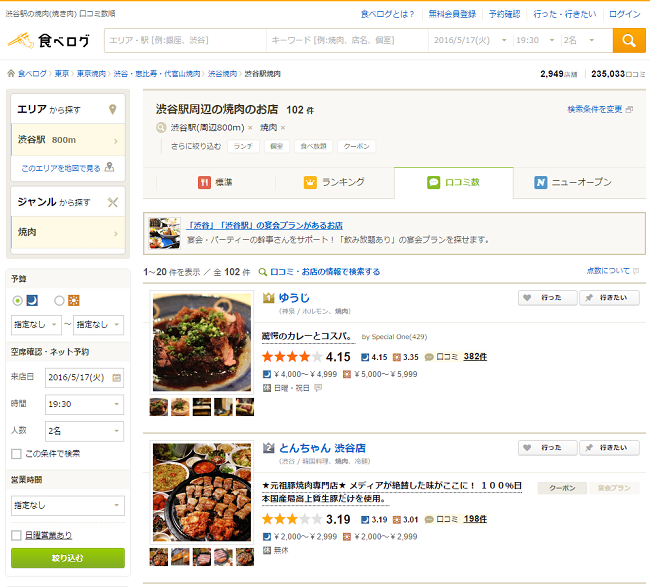Screen dimensions: 650x587
Task: Click the 東京焼肉 breadcrumb link
Action: click(x=91, y=74)
